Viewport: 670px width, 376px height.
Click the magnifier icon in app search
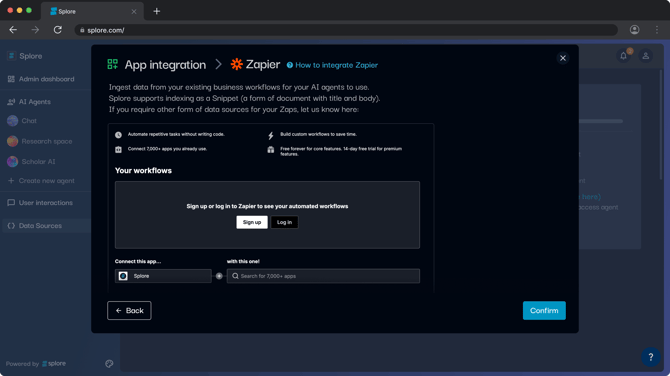coord(235,276)
